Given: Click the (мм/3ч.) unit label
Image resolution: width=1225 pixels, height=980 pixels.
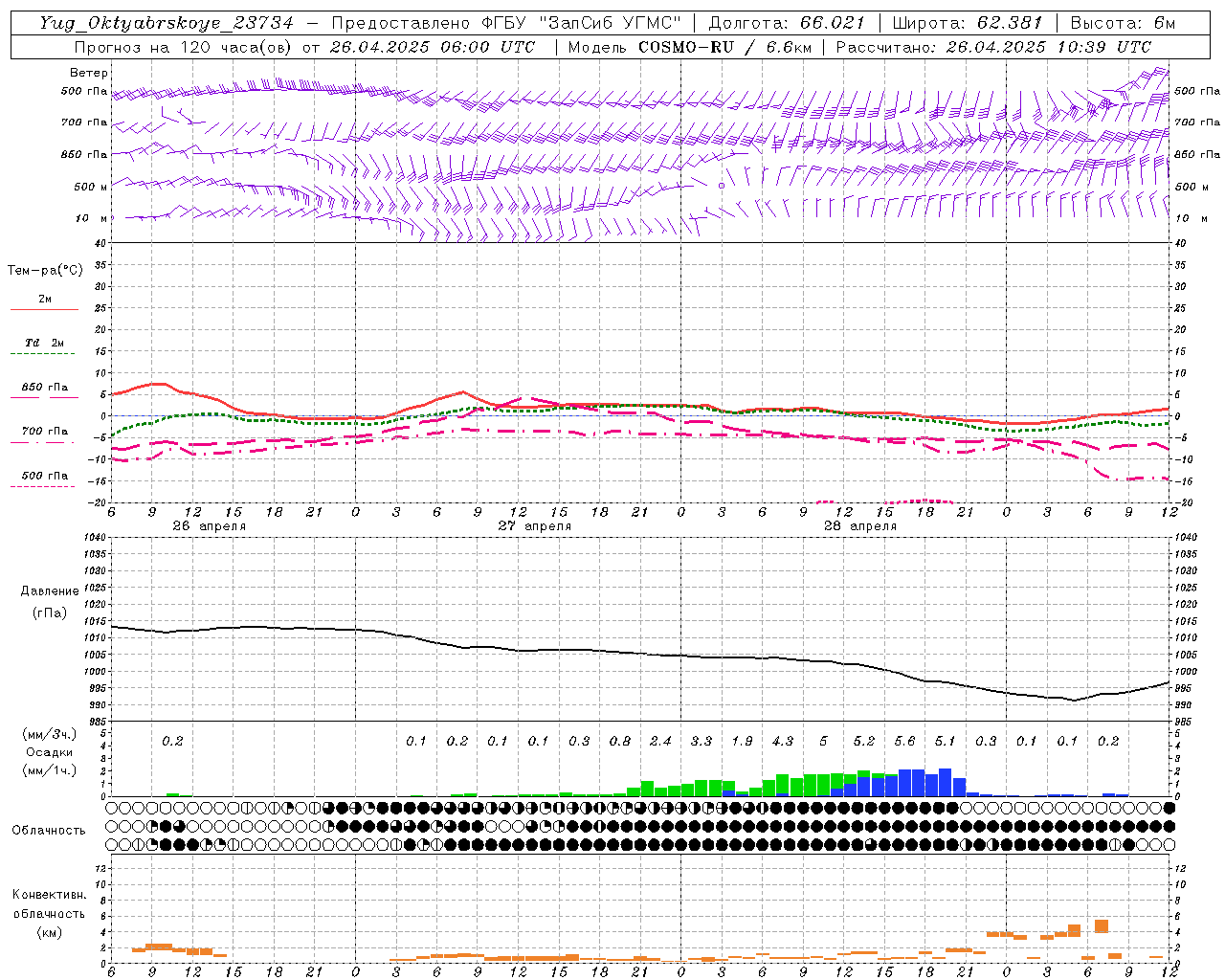Looking at the screenshot, I should 49,734.
